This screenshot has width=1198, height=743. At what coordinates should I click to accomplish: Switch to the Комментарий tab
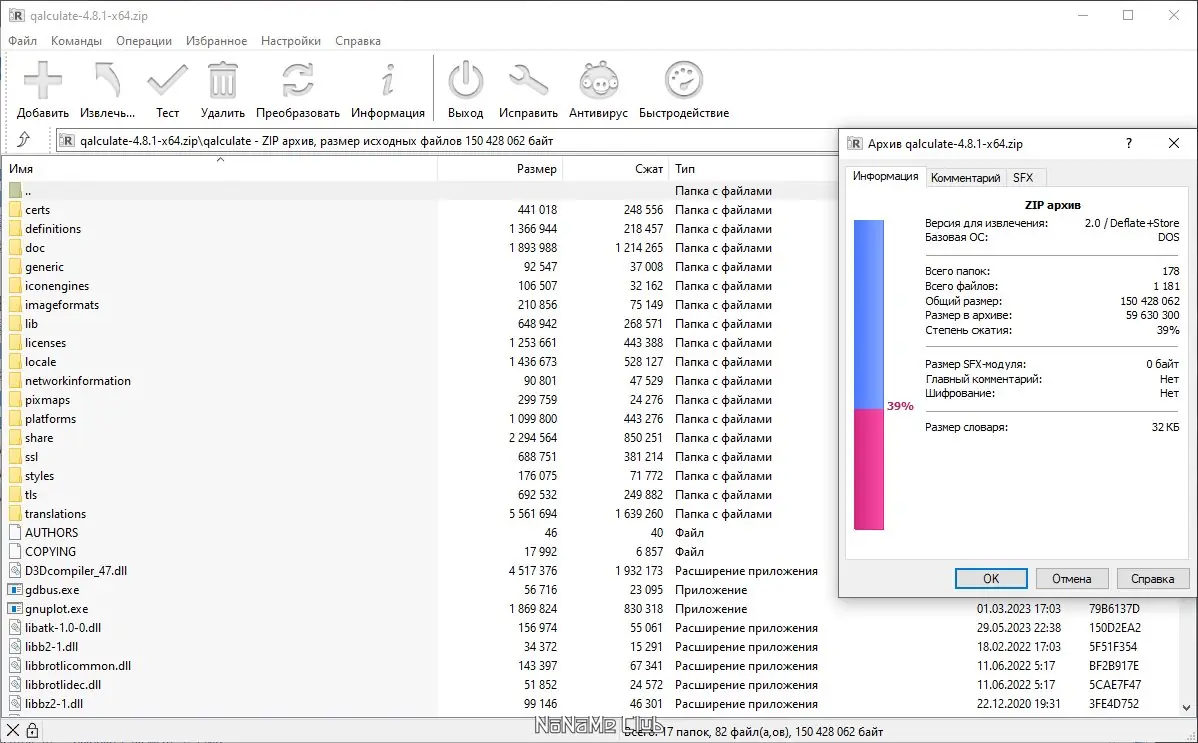[x=965, y=177]
